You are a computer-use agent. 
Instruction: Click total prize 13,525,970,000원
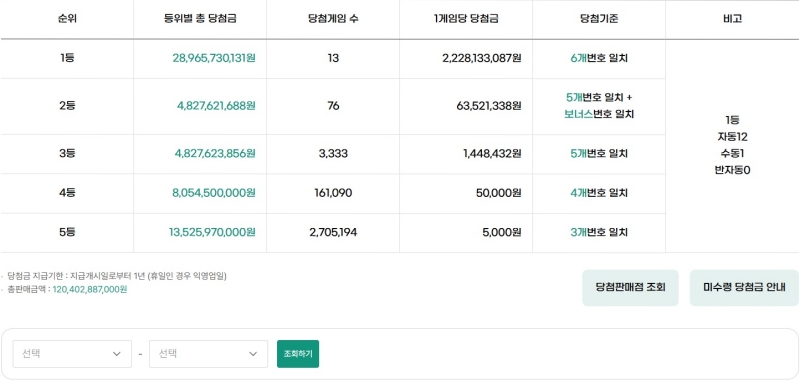pyautogui.click(x=212, y=233)
